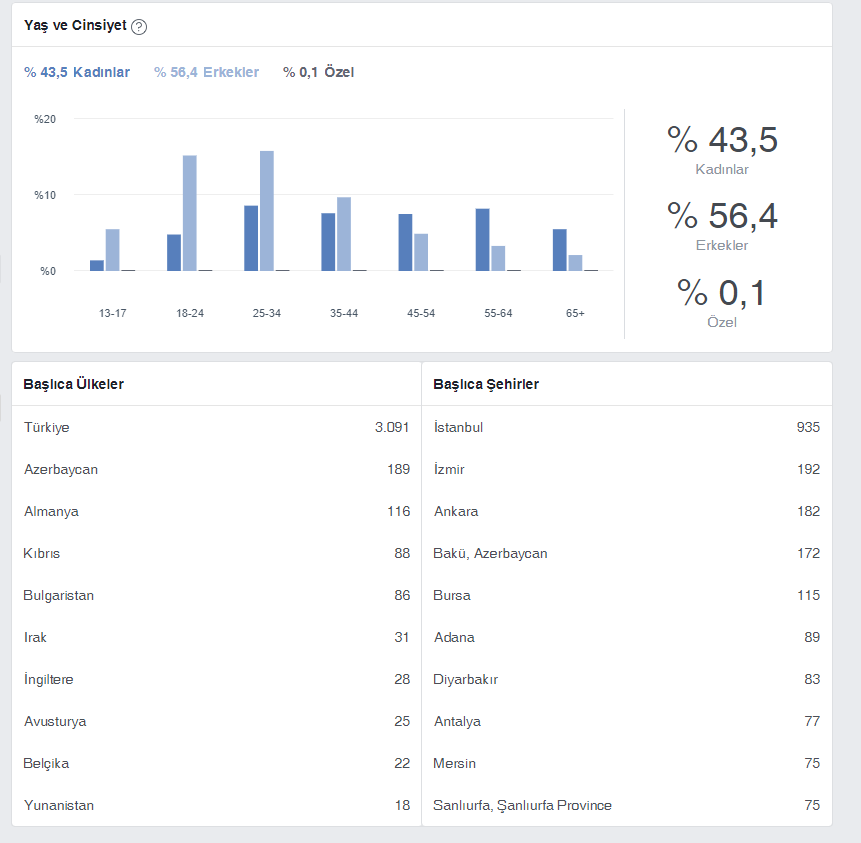Select the Ankara city row
Image resolution: width=861 pixels, height=843 pixels.
(x=627, y=511)
